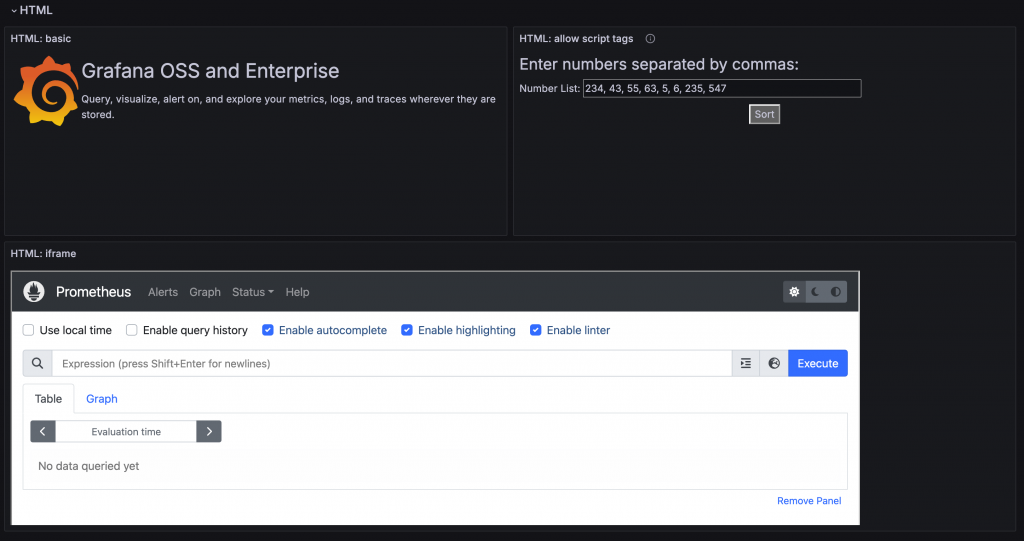Open the Status dropdown menu
This screenshot has height=541, width=1024.
click(x=253, y=292)
